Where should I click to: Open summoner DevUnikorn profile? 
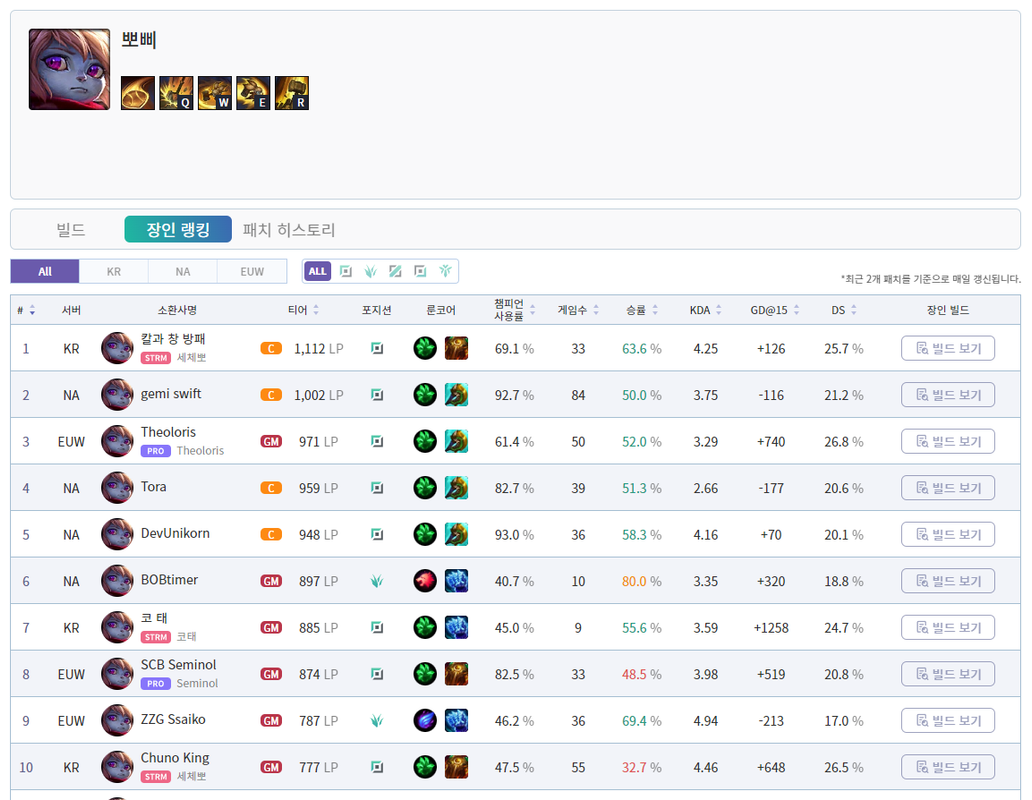click(175, 534)
